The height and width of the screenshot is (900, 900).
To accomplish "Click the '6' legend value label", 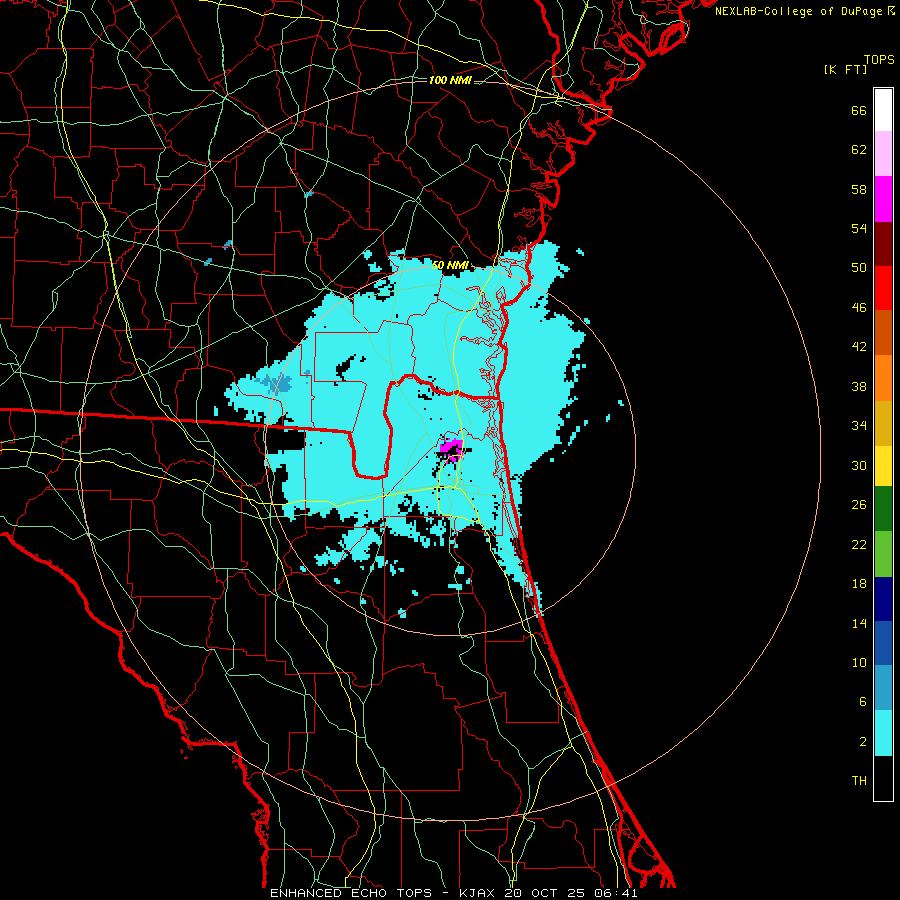I will tap(863, 702).
